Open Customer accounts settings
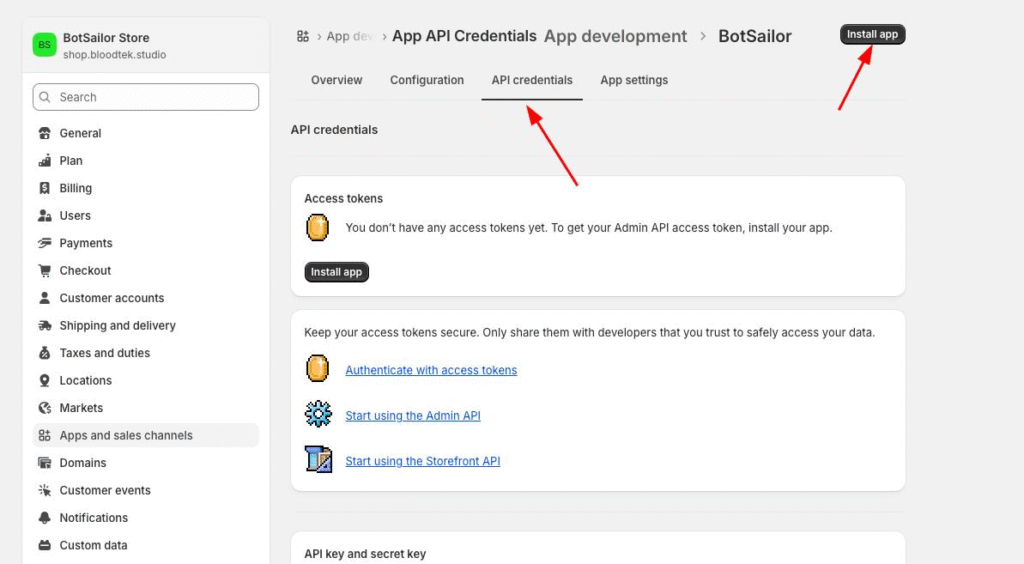The image size is (1024, 564). pos(146,298)
